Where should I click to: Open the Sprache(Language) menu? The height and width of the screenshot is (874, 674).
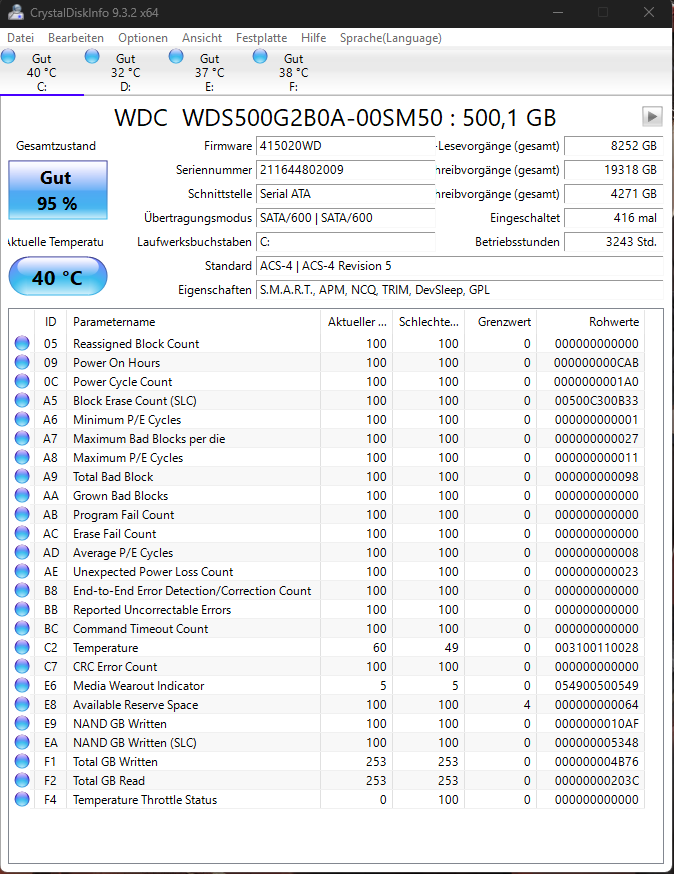pos(391,38)
